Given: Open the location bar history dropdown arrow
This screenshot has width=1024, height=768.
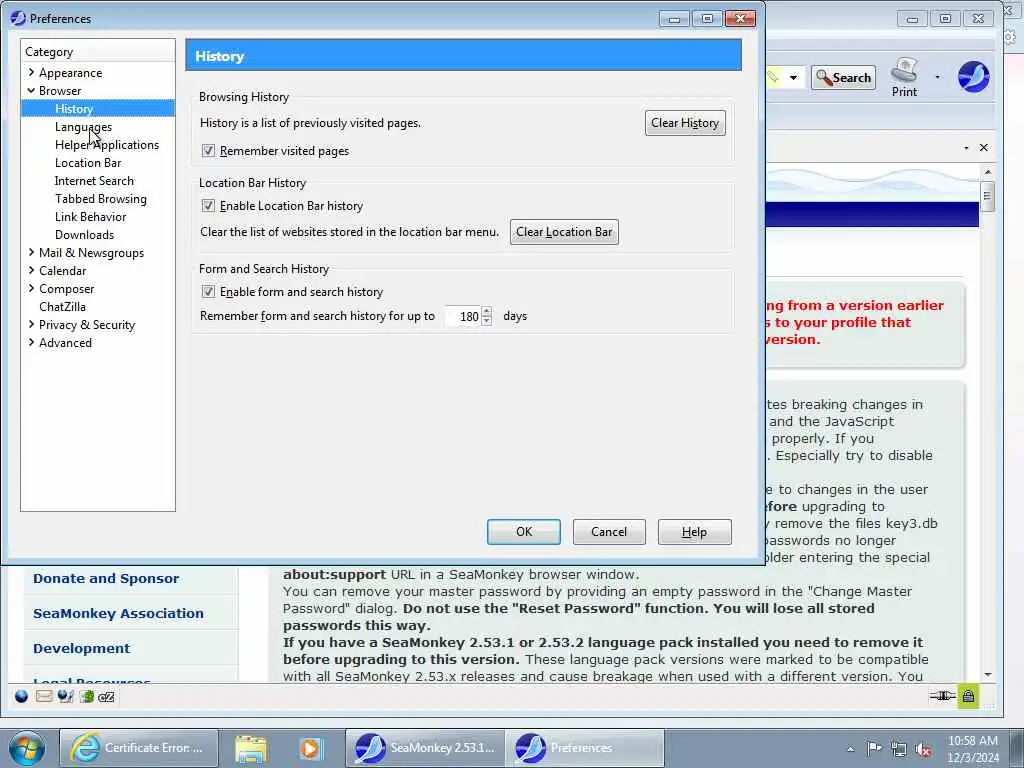Looking at the screenshot, I should coord(793,78).
